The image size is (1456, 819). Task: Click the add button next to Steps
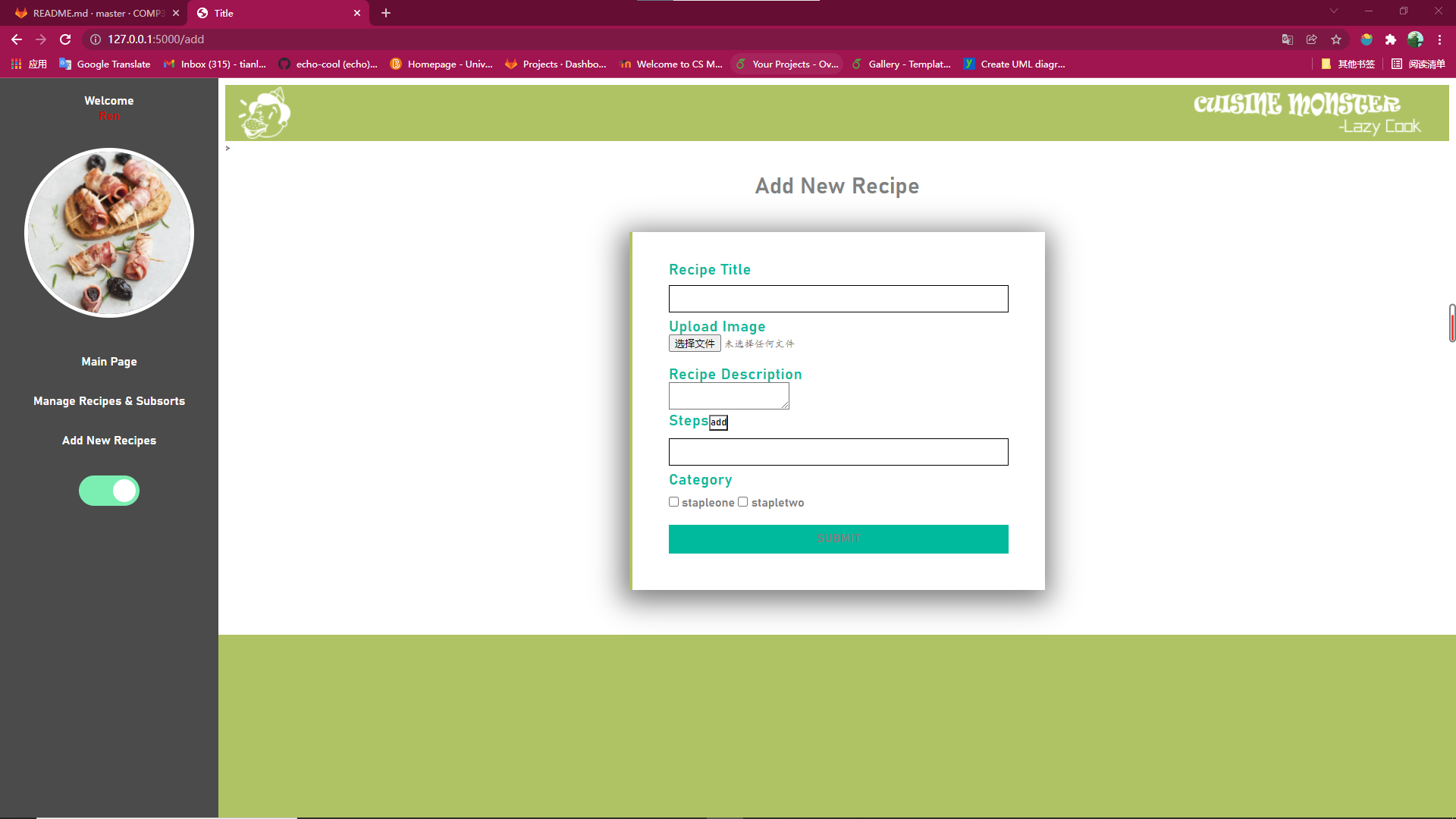tap(718, 422)
